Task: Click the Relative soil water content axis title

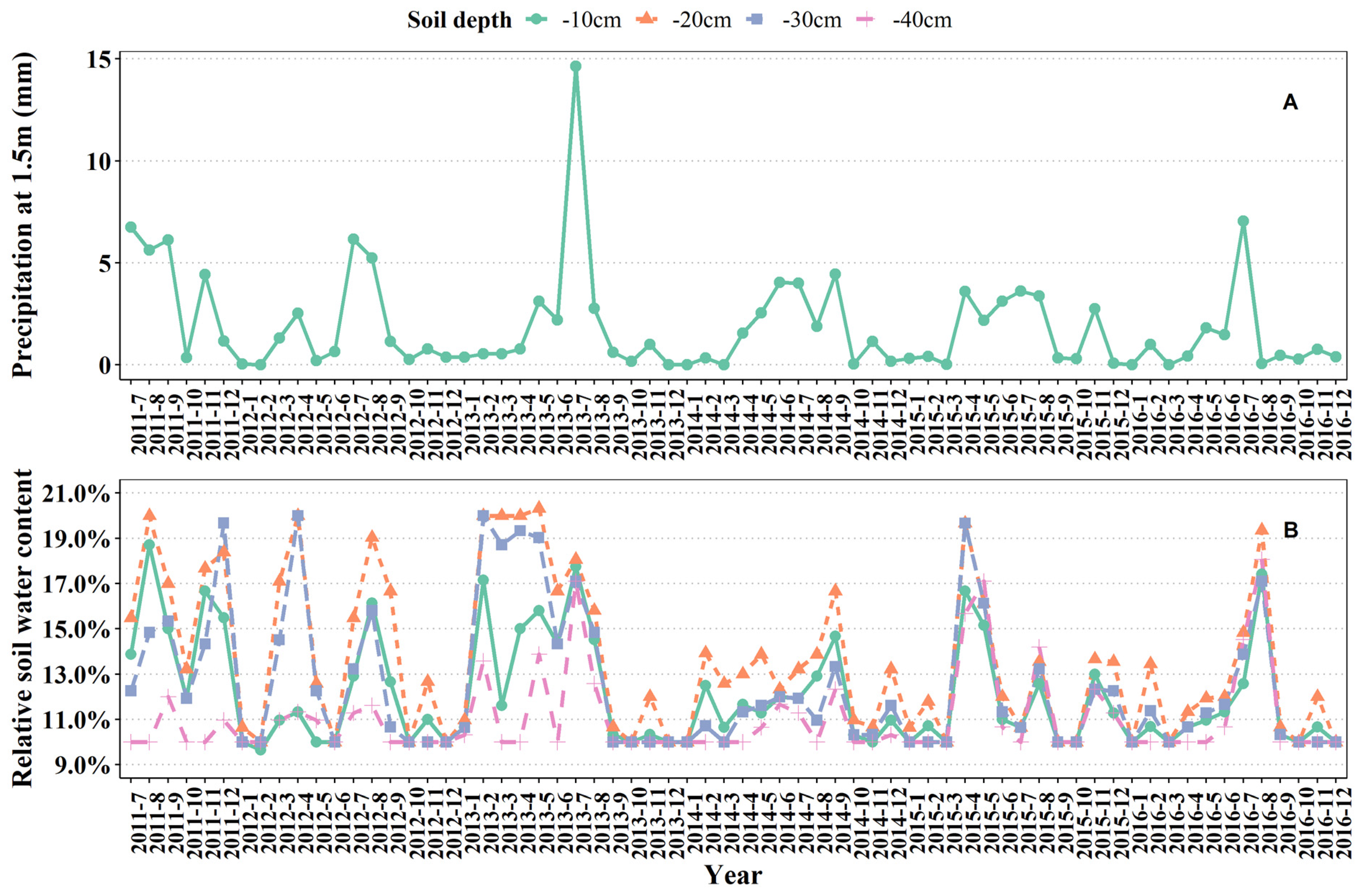Action: click(x=23, y=628)
